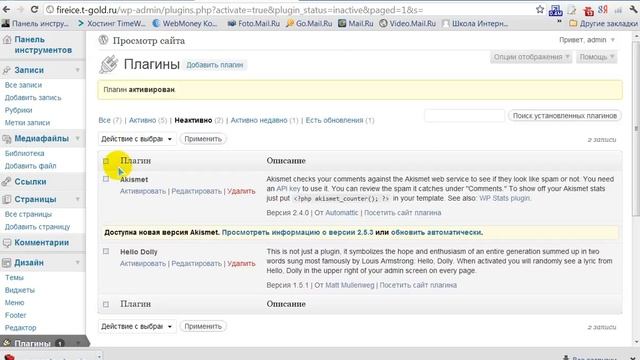Click the Страницы page icon

[7, 200]
